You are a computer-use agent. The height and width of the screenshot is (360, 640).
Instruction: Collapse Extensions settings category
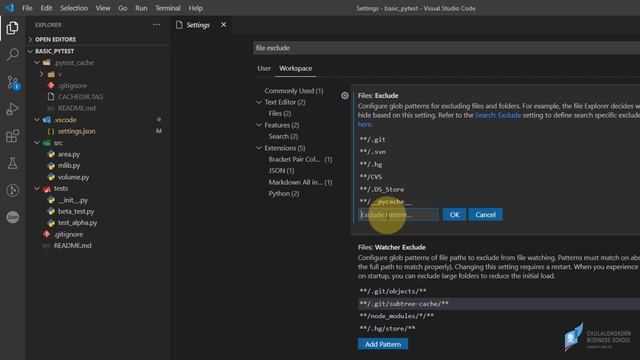(x=259, y=148)
